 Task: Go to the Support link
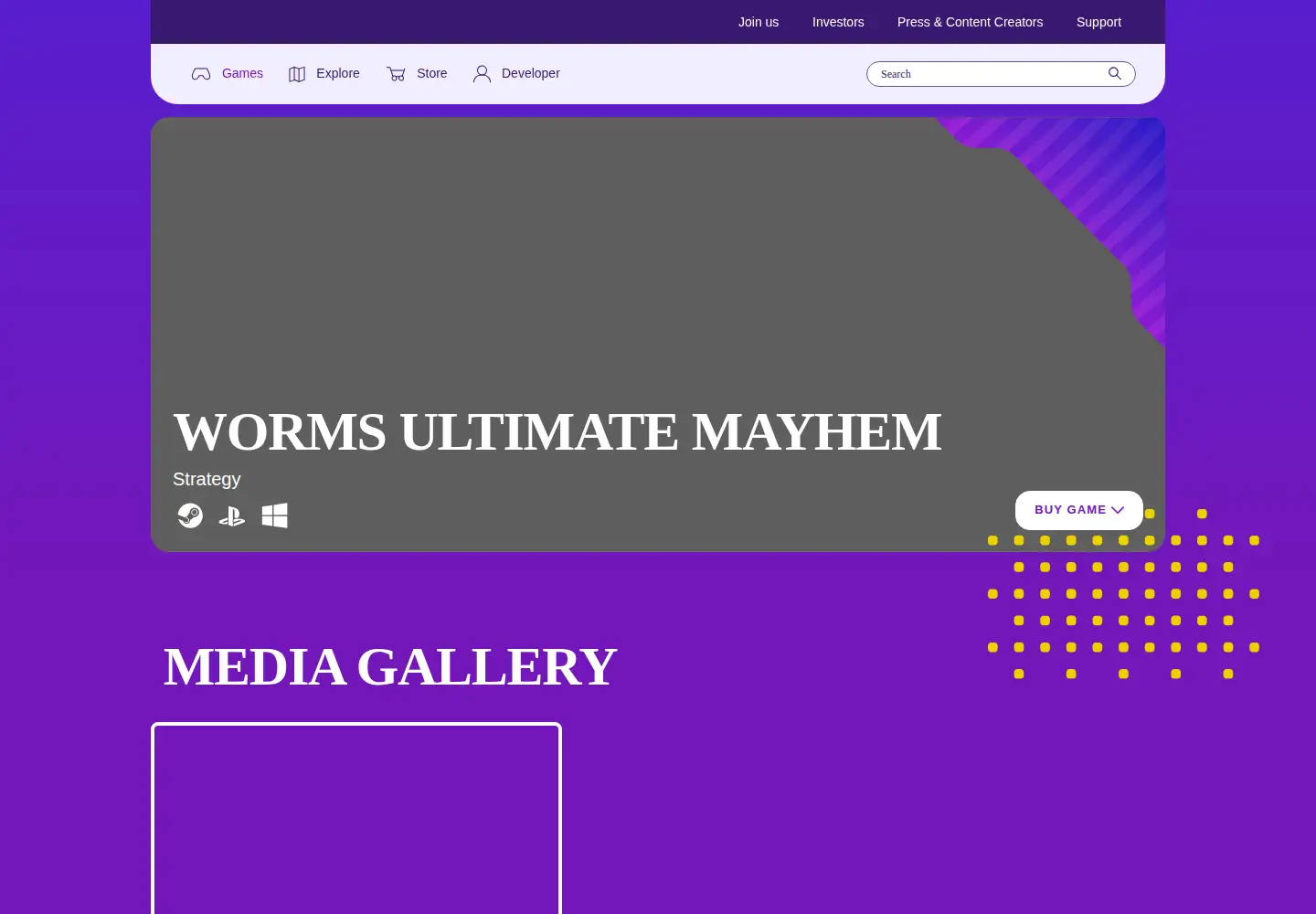pos(1098,22)
